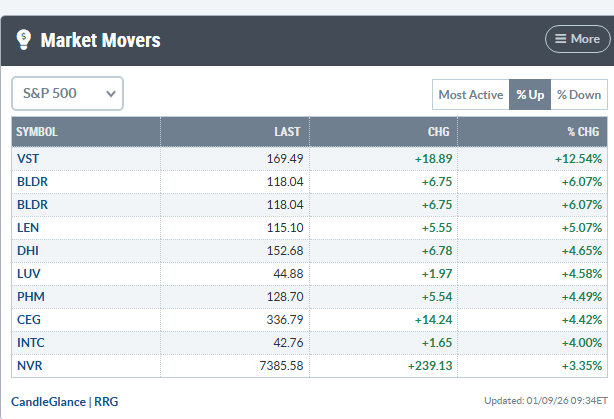614x419 pixels.
Task: Click the DHI symbol link
Action: tap(27, 250)
